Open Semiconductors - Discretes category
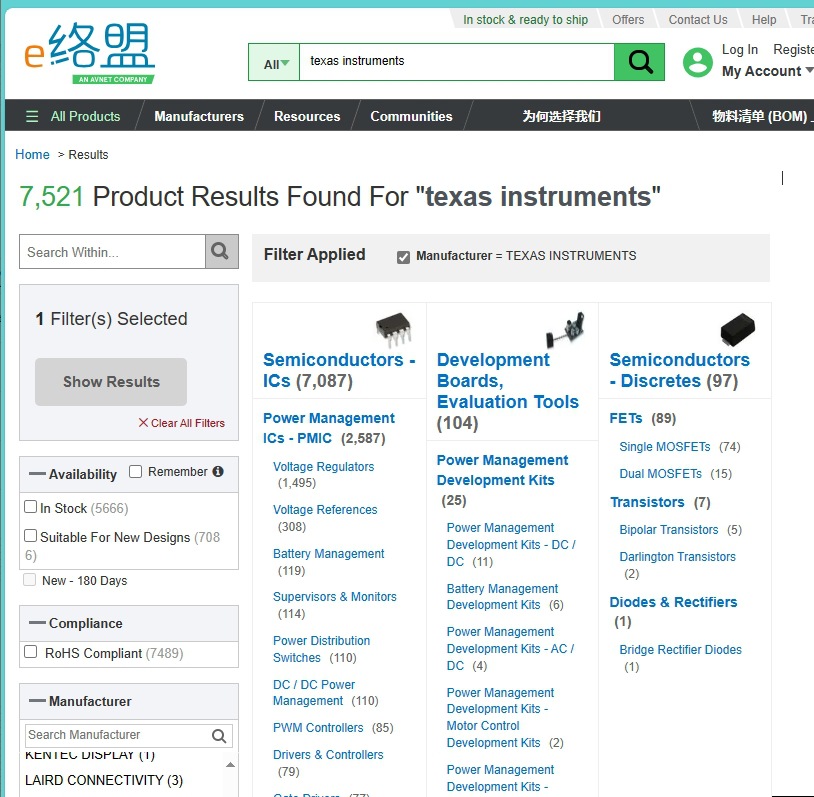814x797 pixels. coord(679,370)
